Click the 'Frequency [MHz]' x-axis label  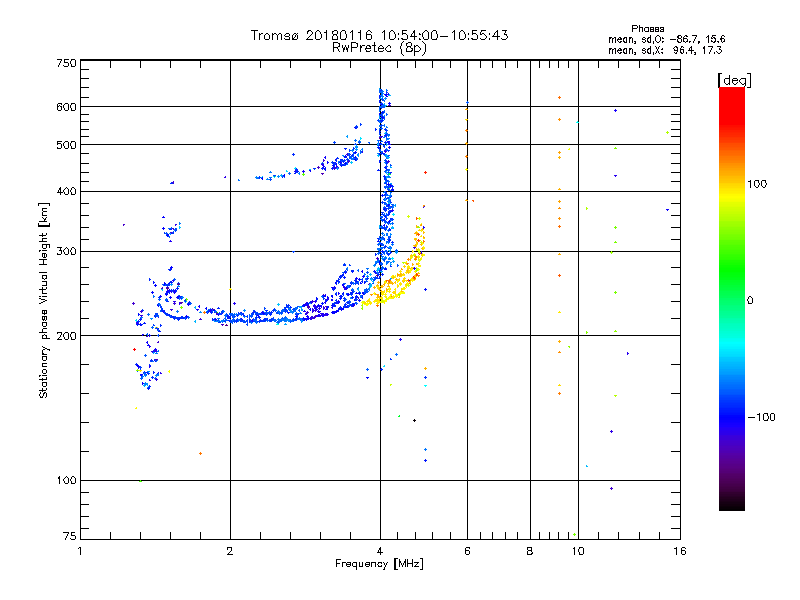pos(379,564)
